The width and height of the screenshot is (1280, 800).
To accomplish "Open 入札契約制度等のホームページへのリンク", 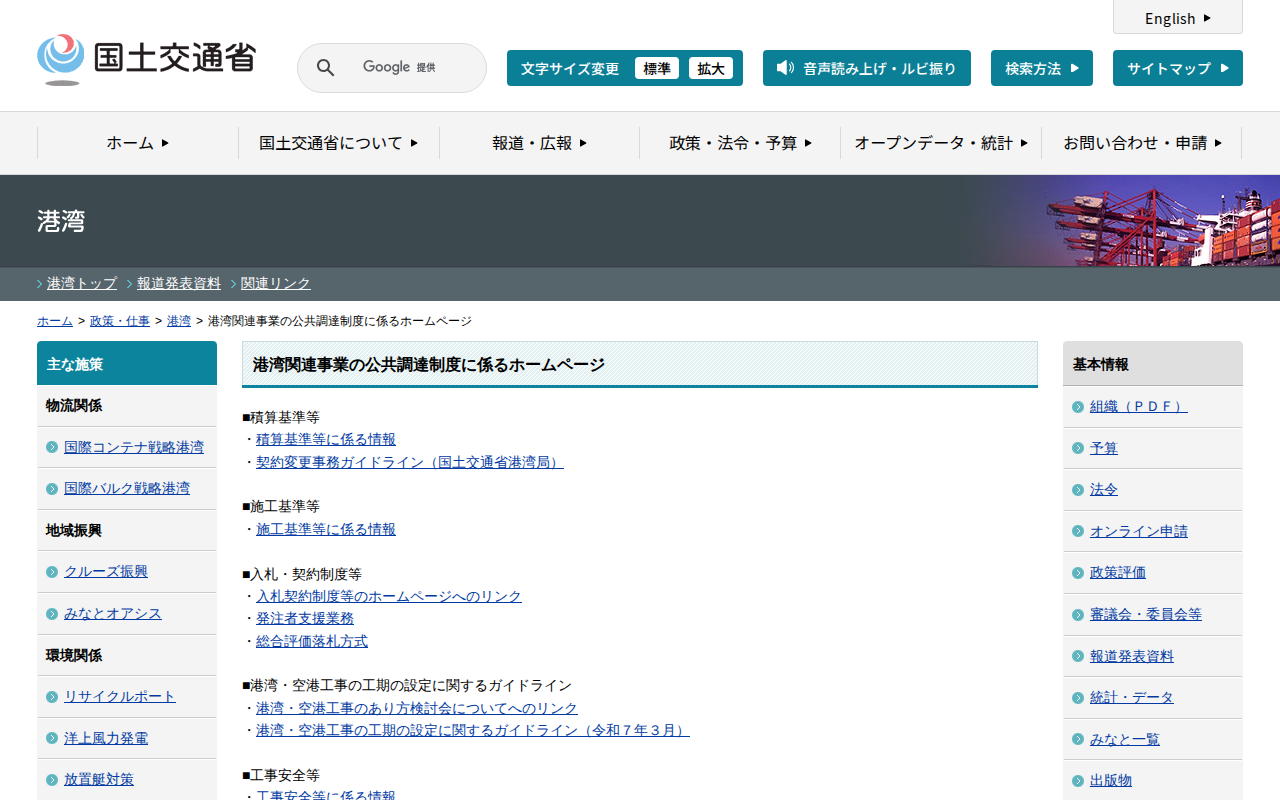I will point(389,596).
